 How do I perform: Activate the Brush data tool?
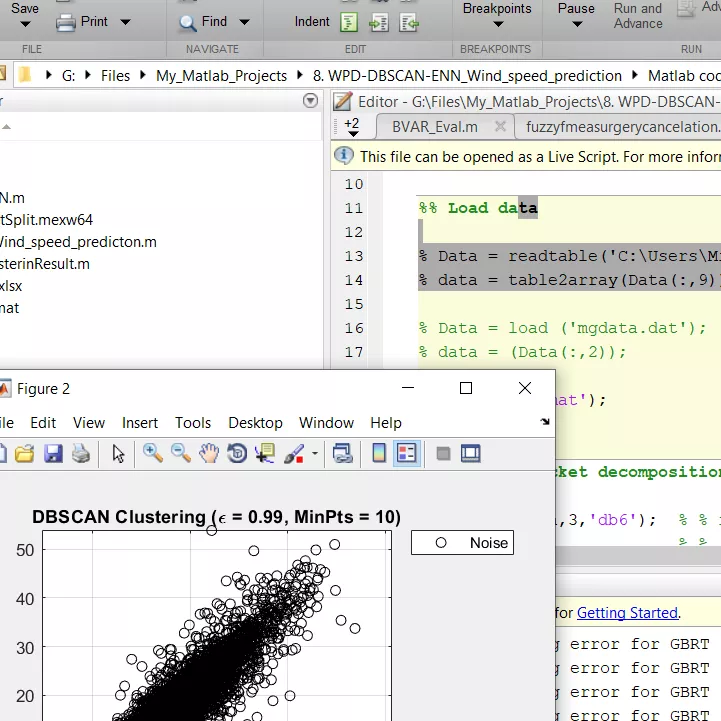click(x=294, y=453)
